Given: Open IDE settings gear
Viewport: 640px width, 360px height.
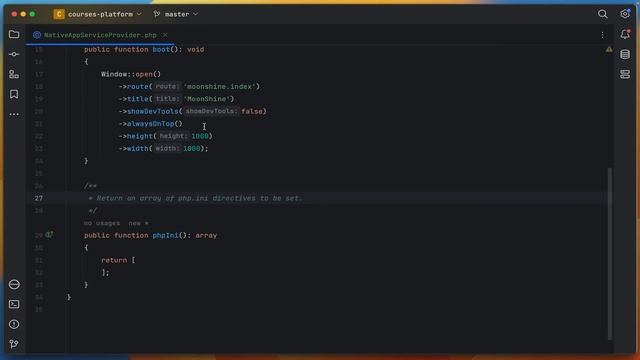Looking at the screenshot, I should coord(625,14).
